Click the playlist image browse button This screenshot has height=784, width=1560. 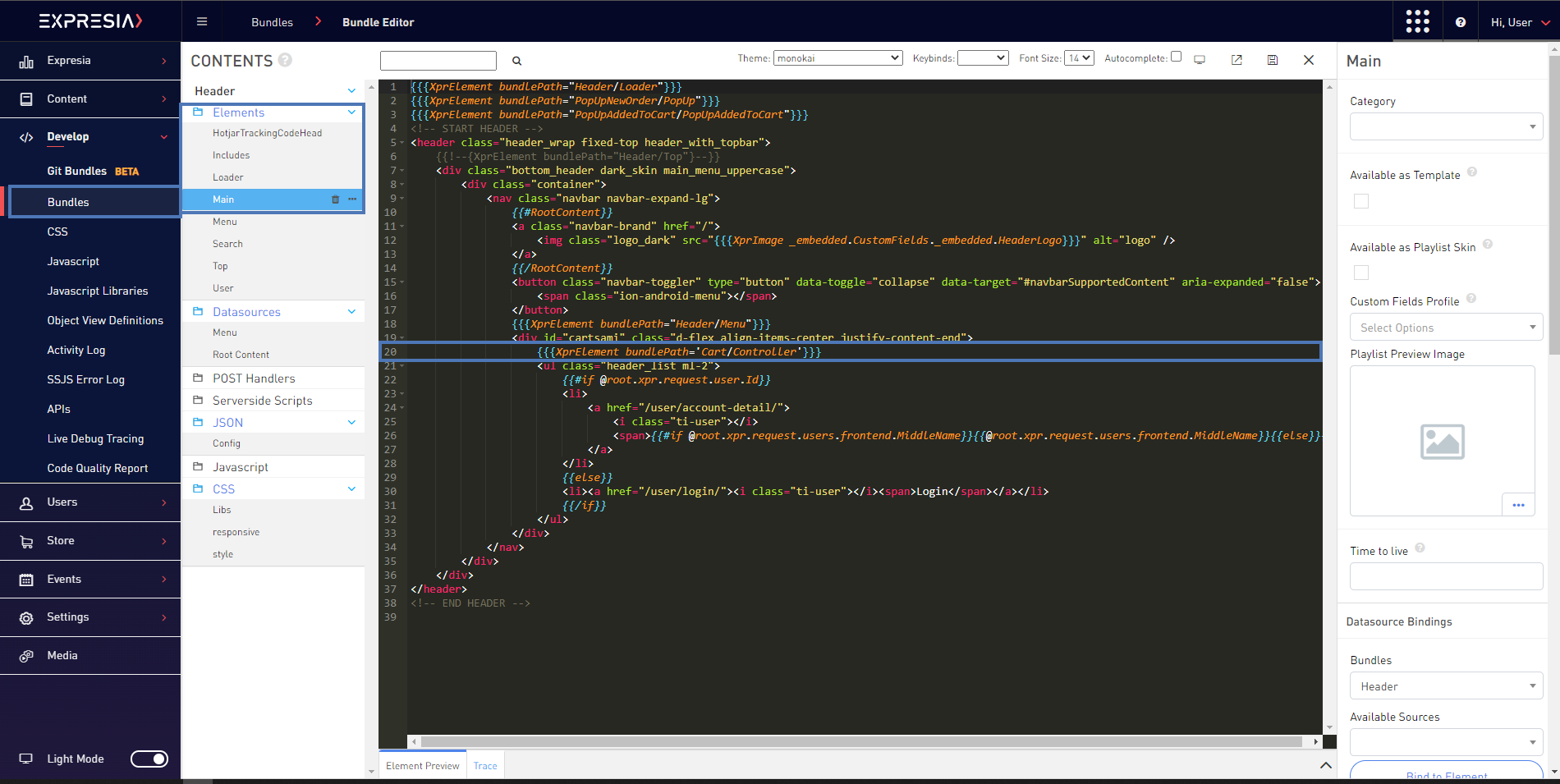click(1517, 505)
